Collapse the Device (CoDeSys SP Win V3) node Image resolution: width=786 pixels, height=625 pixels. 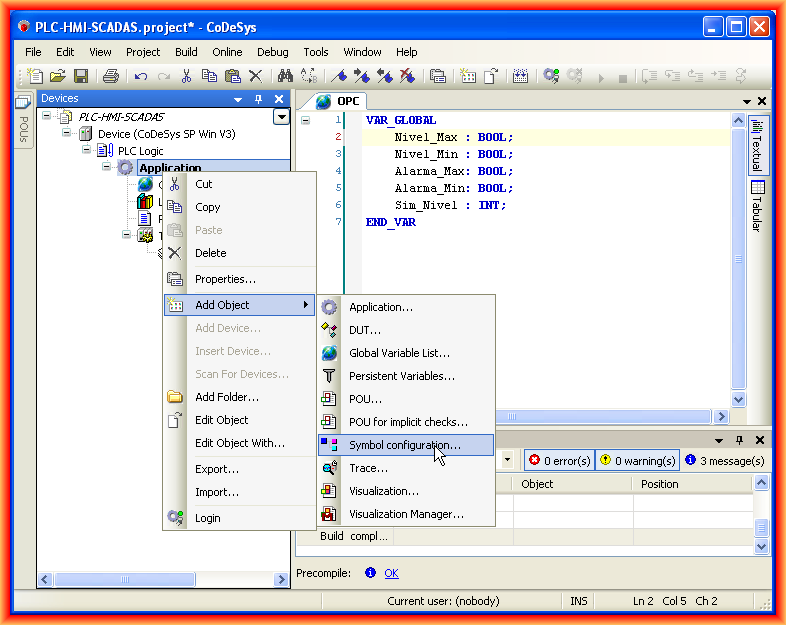[67, 134]
